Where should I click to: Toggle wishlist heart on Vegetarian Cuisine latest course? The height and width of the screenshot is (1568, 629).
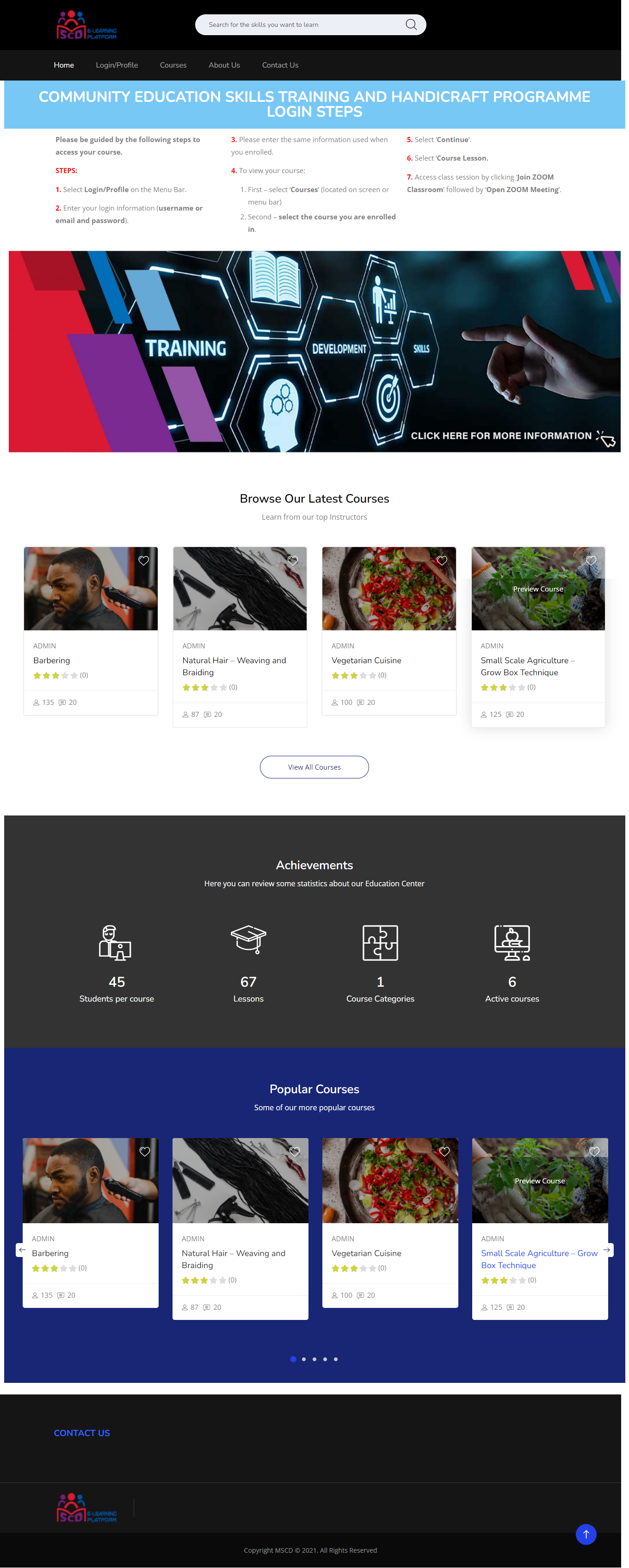tap(442, 560)
